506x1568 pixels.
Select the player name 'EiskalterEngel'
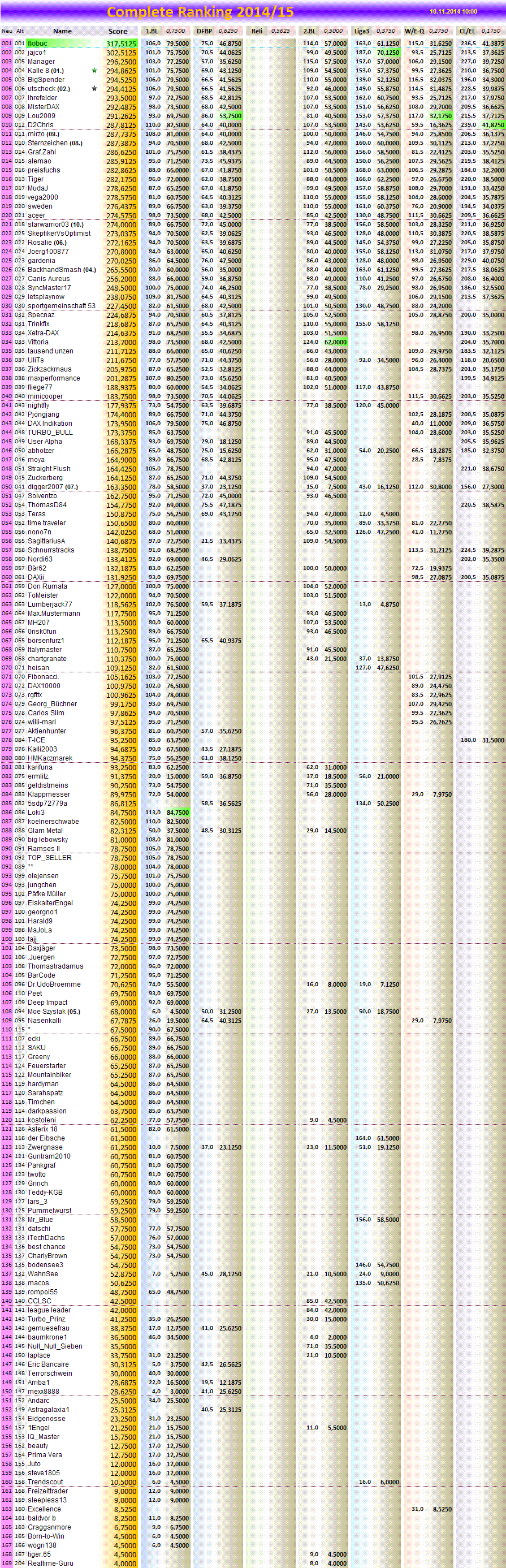(x=50, y=902)
